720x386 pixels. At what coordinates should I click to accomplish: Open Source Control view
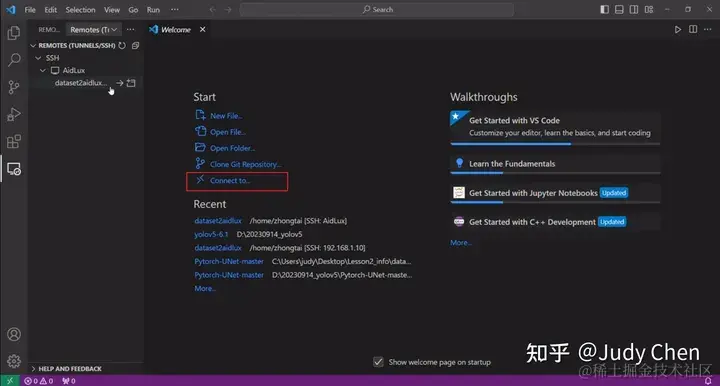(14, 87)
